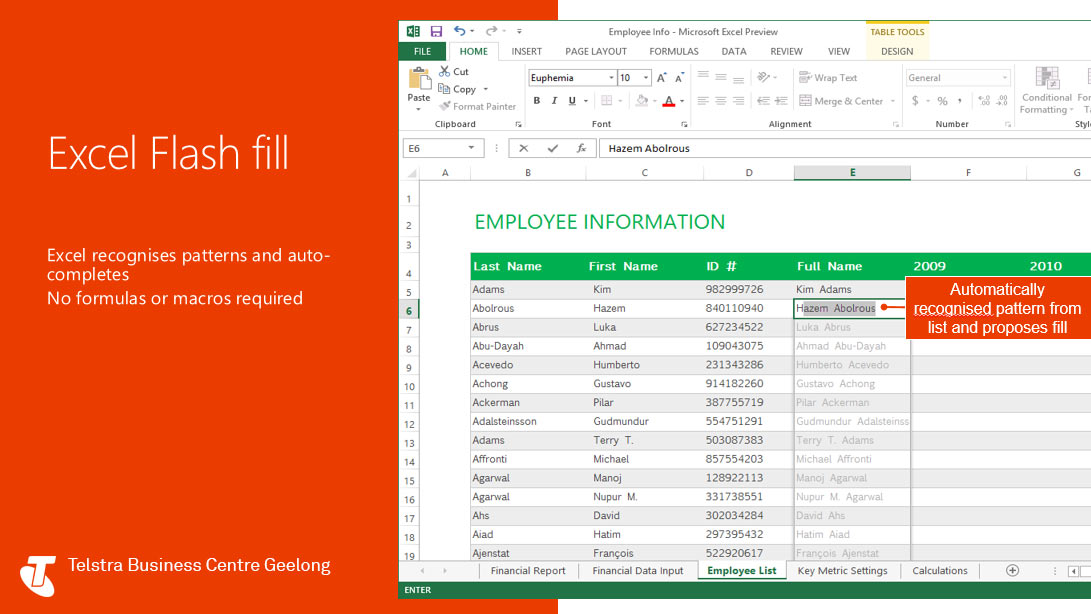This screenshot has height=614, width=1091.
Task: Click the Orientation angled text icon
Action: [x=764, y=77]
